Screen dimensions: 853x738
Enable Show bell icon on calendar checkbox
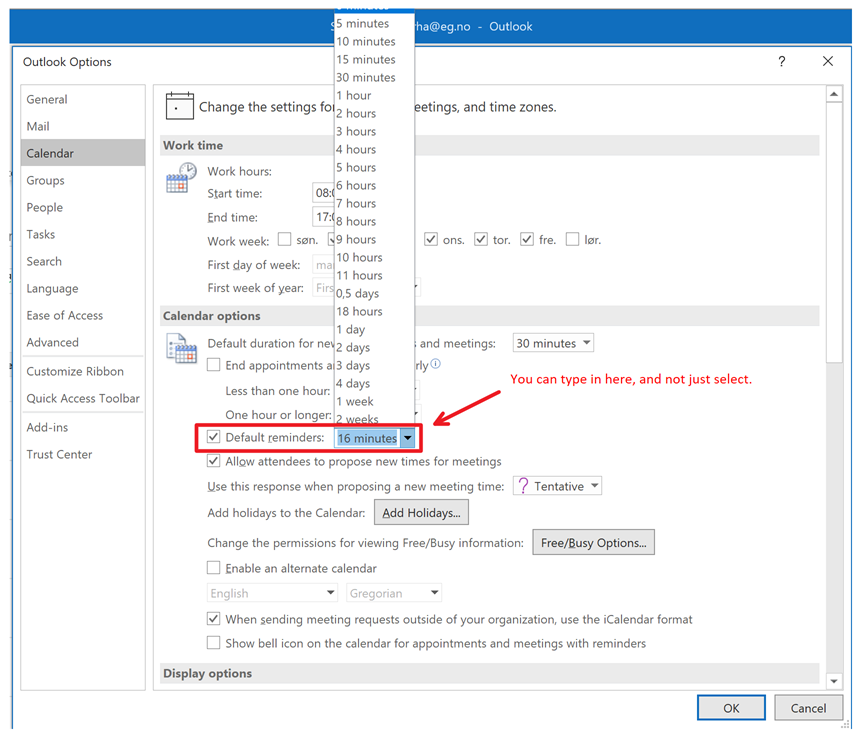pos(214,643)
